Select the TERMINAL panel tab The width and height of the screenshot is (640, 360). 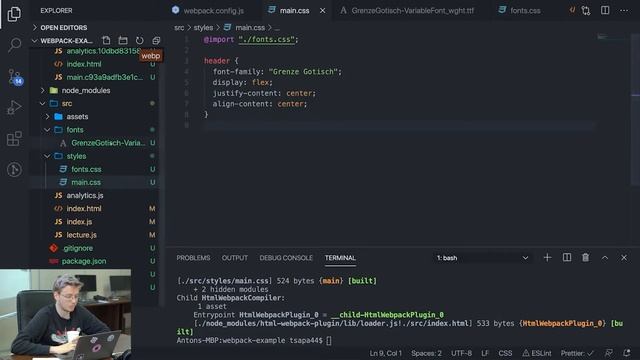(340, 258)
